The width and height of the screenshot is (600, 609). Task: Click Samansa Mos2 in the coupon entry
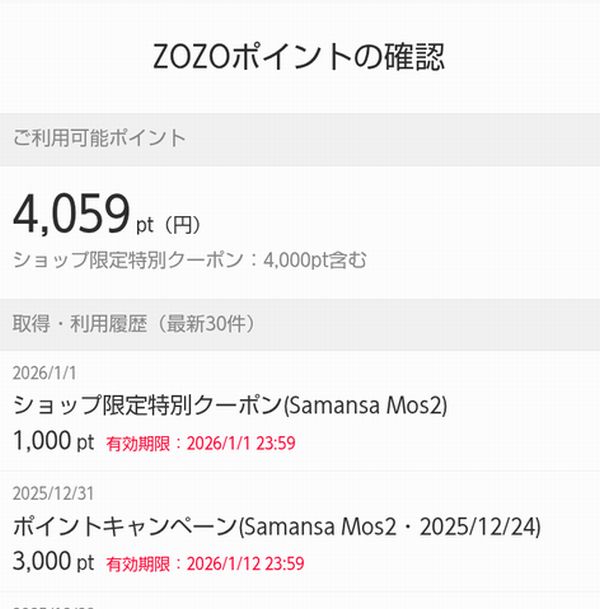pyautogui.click(x=365, y=406)
